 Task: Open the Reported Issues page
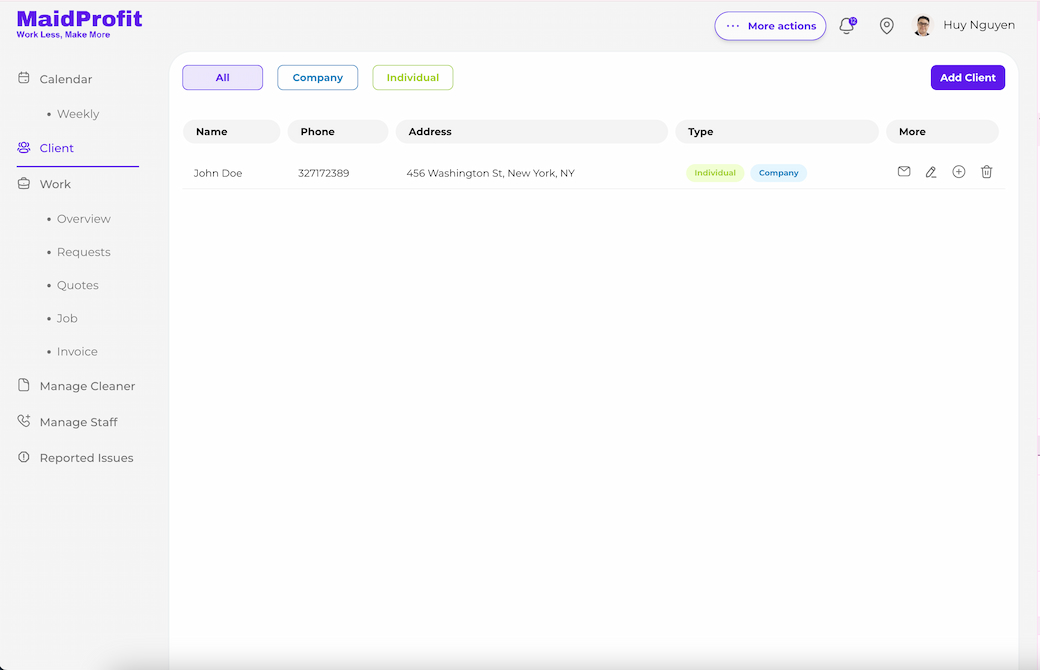[x=87, y=457]
